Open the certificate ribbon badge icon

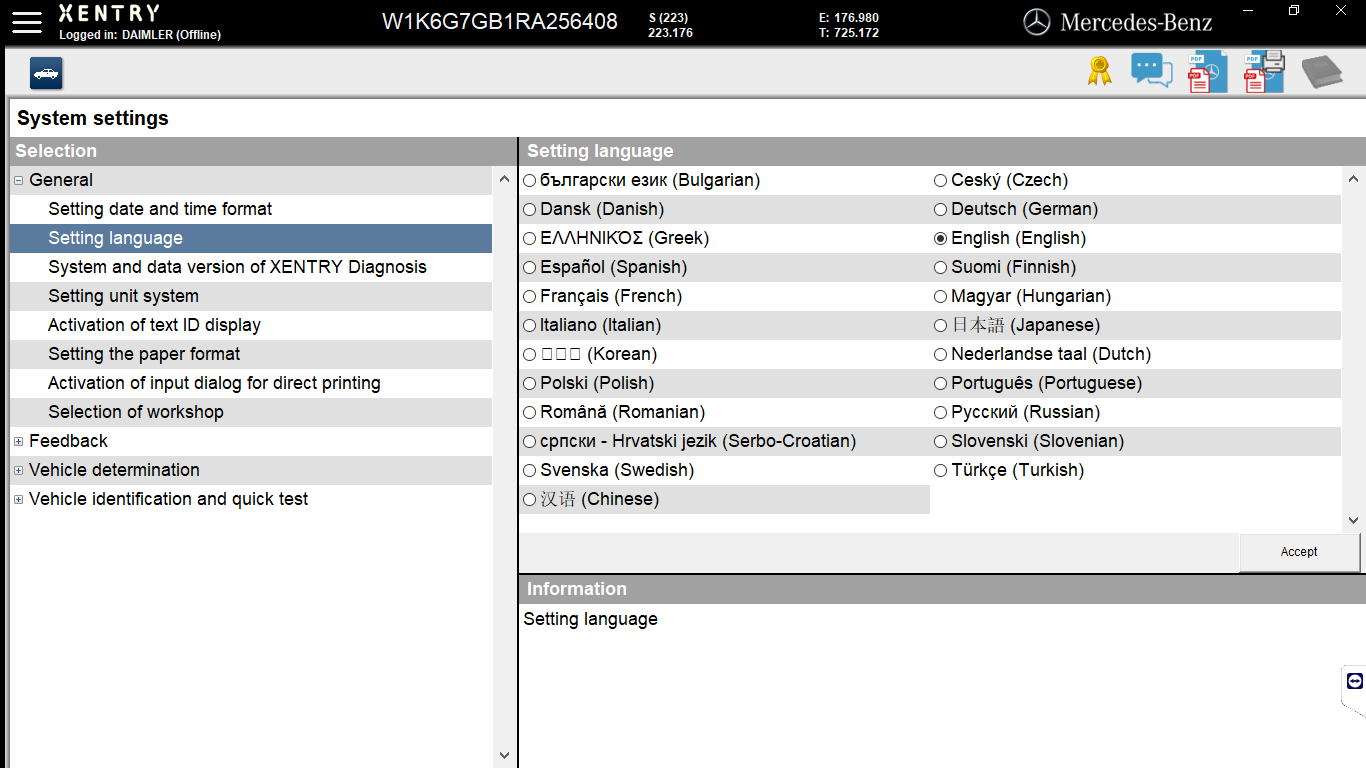click(x=1099, y=72)
